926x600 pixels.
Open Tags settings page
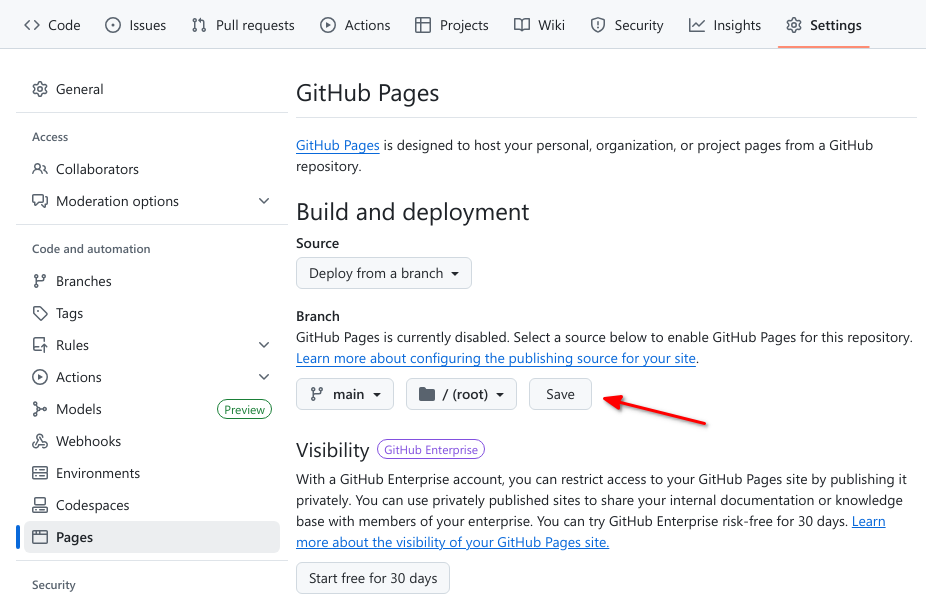152,313
